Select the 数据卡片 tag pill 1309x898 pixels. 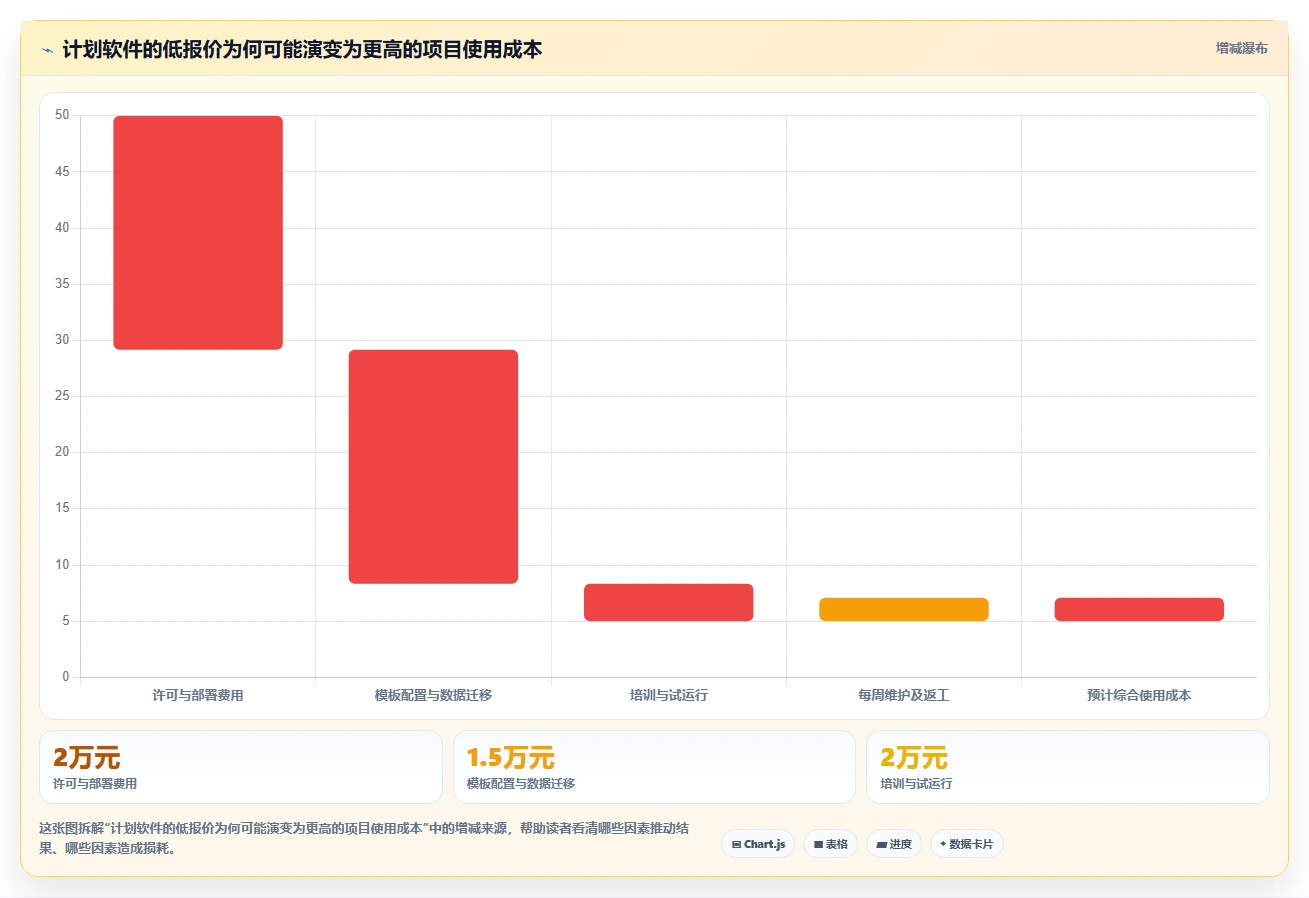966,844
